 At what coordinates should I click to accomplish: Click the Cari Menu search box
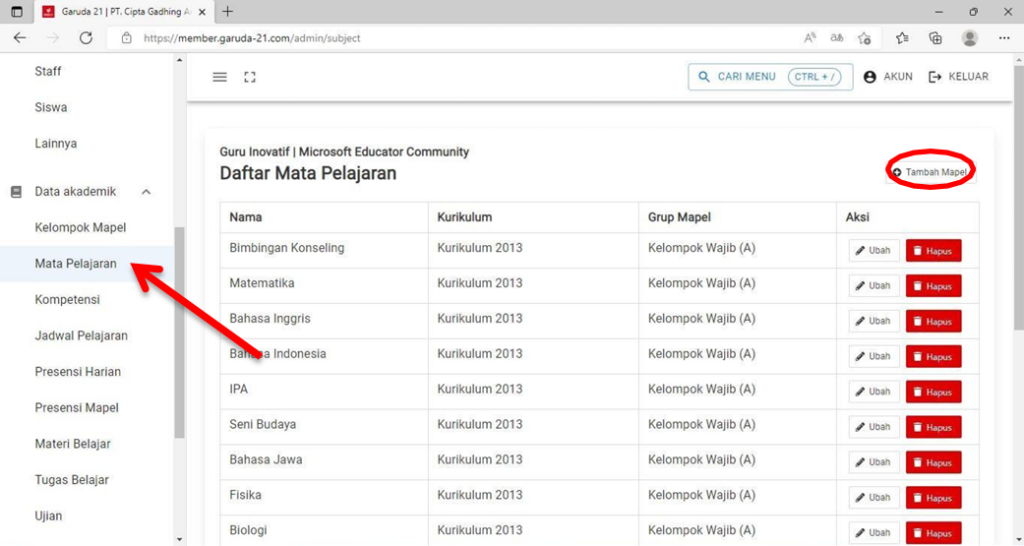[x=770, y=76]
